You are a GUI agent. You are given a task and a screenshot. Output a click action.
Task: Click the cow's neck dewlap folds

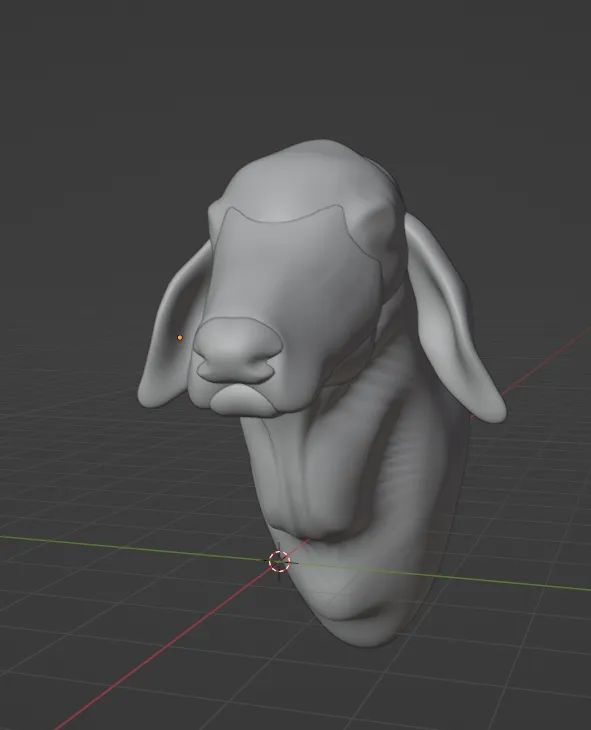310,475
